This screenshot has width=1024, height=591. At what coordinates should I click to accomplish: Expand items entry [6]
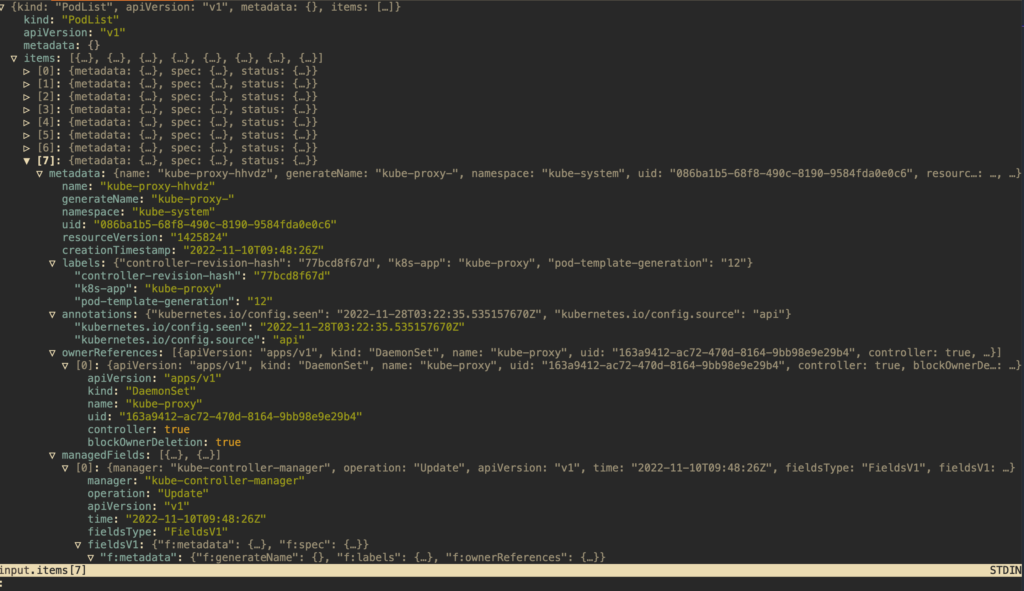pos(27,148)
